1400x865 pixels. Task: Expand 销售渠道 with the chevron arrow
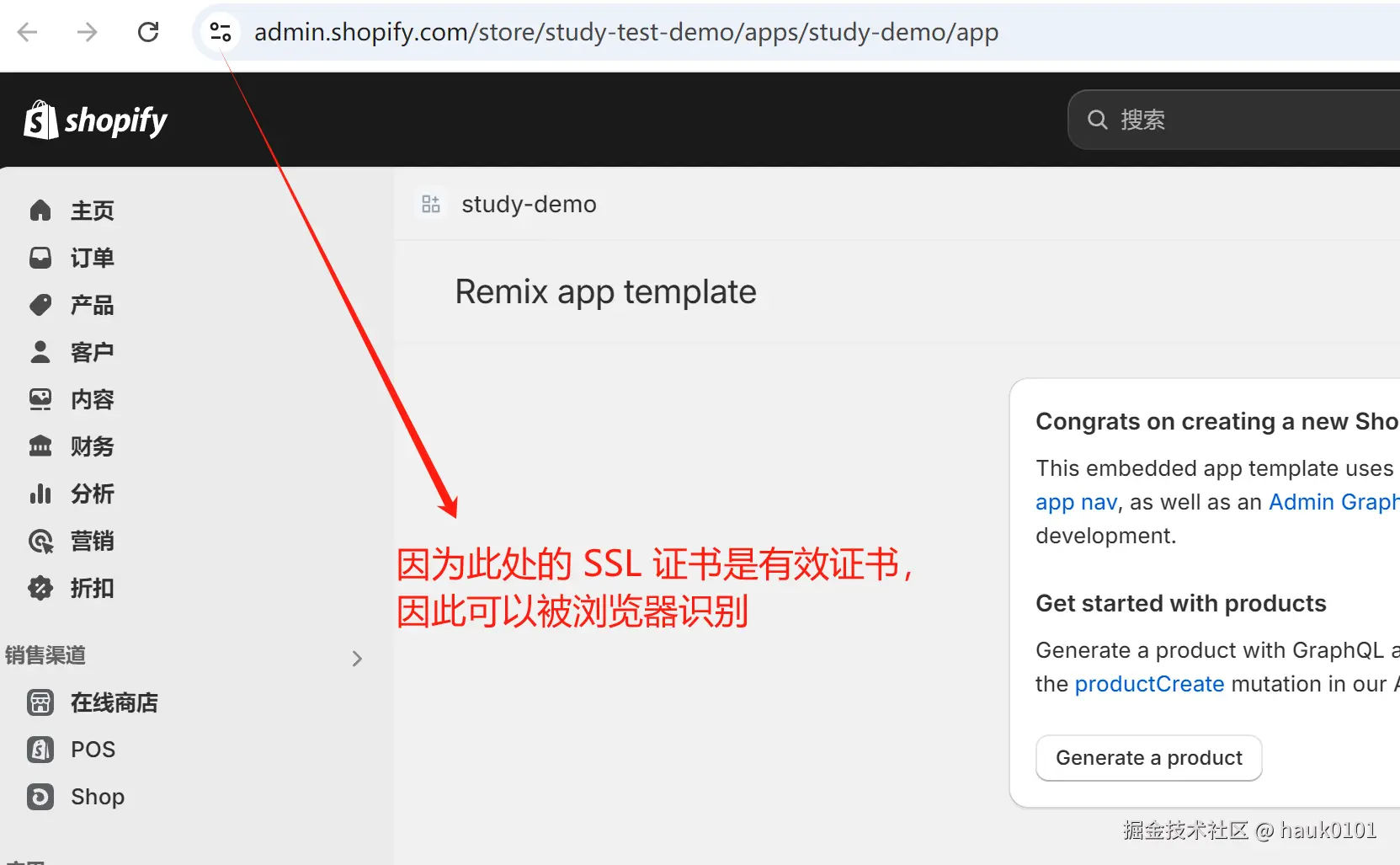(x=357, y=658)
